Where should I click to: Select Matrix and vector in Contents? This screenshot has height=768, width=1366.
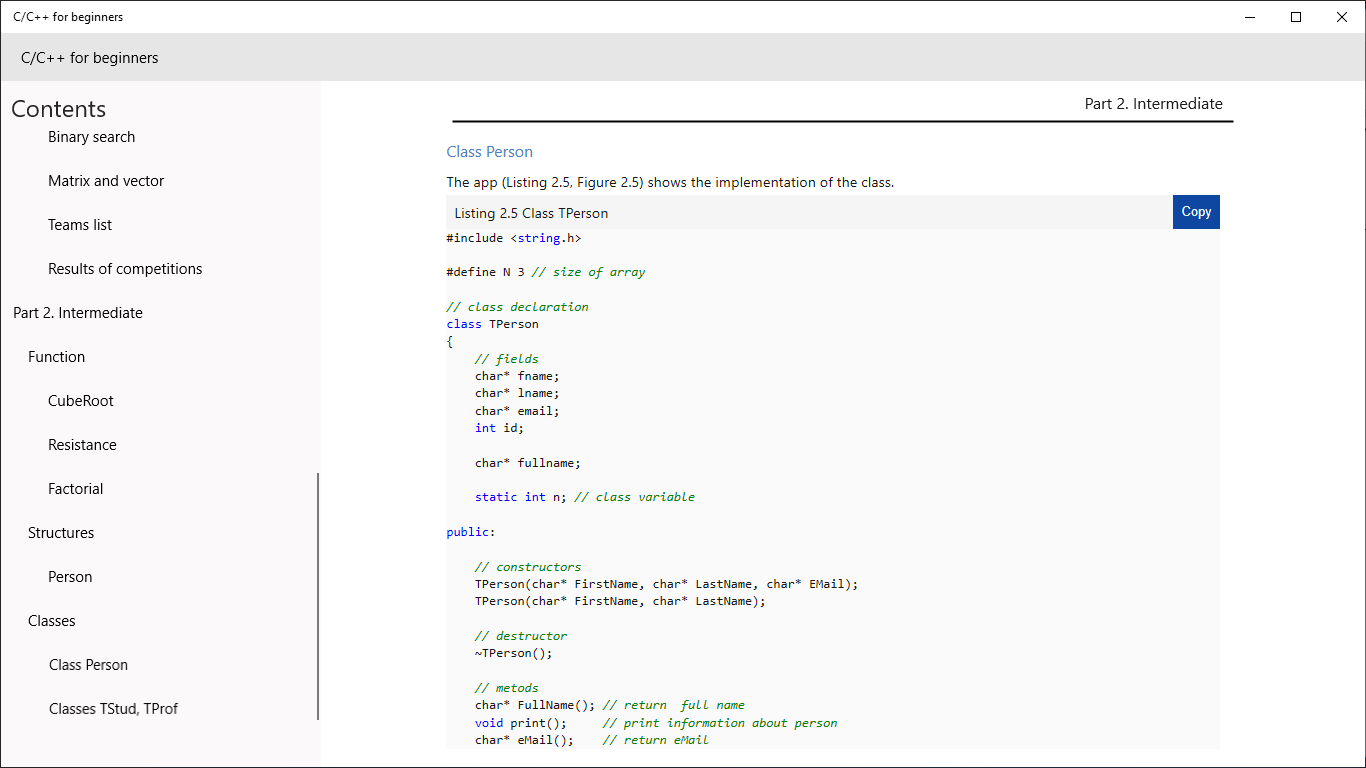tap(106, 180)
